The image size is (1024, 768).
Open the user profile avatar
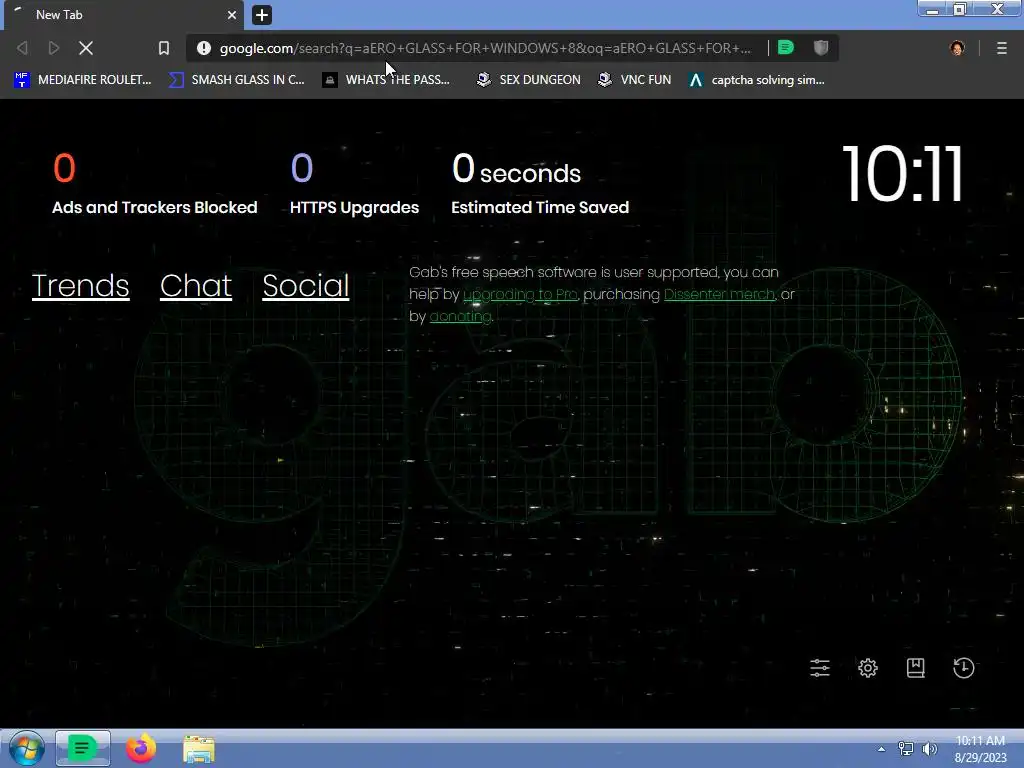(957, 48)
